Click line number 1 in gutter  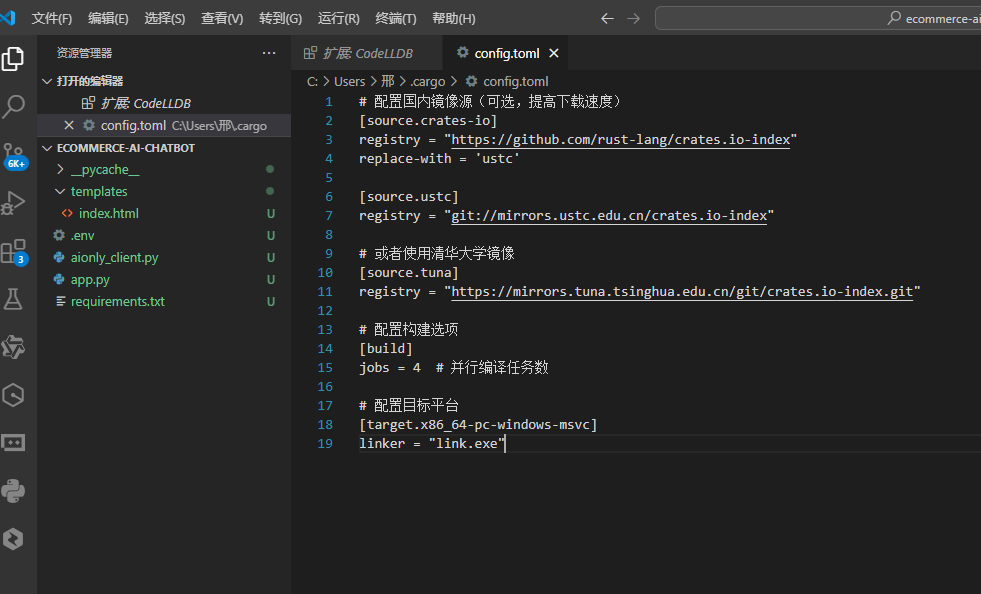(328, 101)
